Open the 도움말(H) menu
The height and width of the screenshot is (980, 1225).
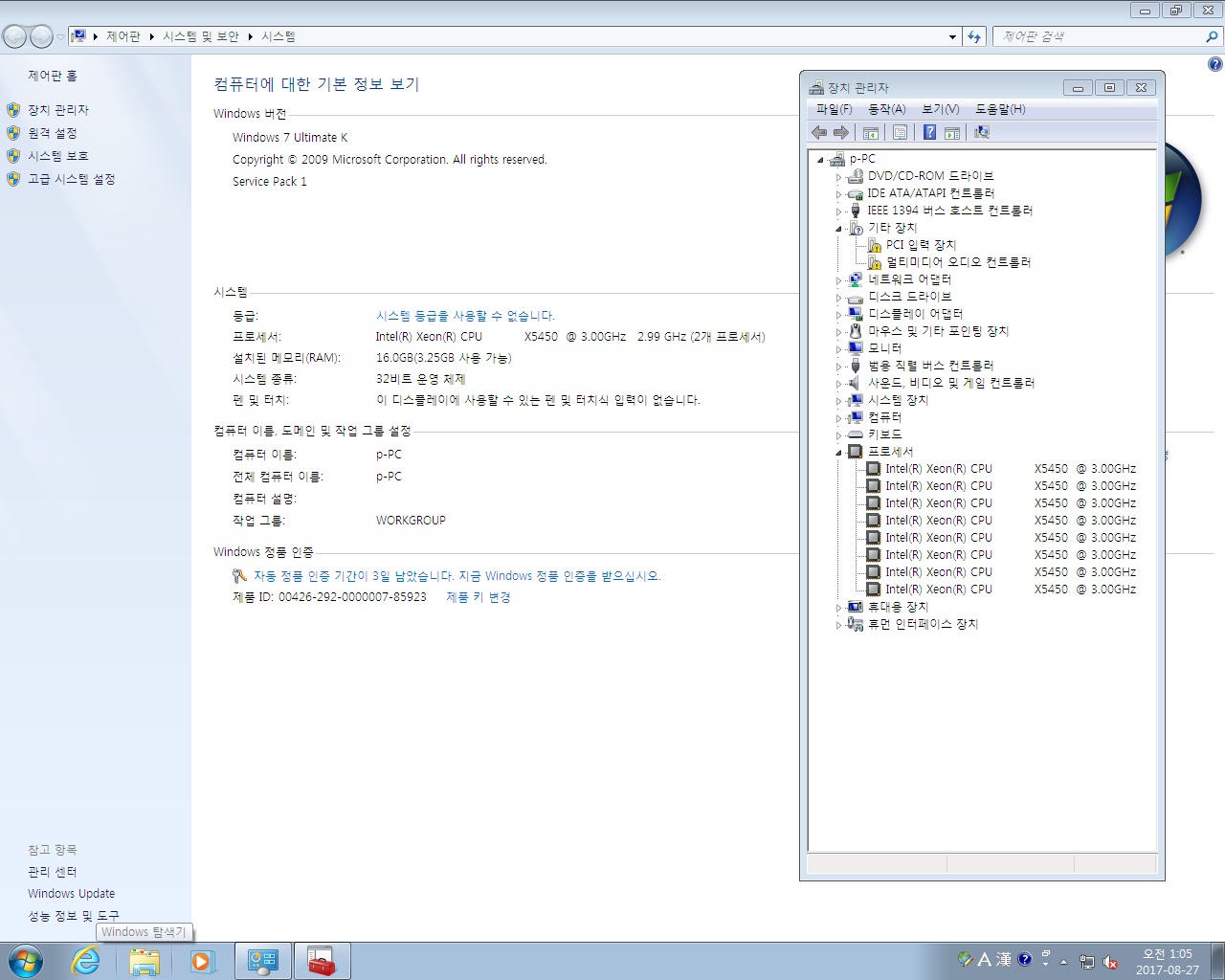[1000, 109]
